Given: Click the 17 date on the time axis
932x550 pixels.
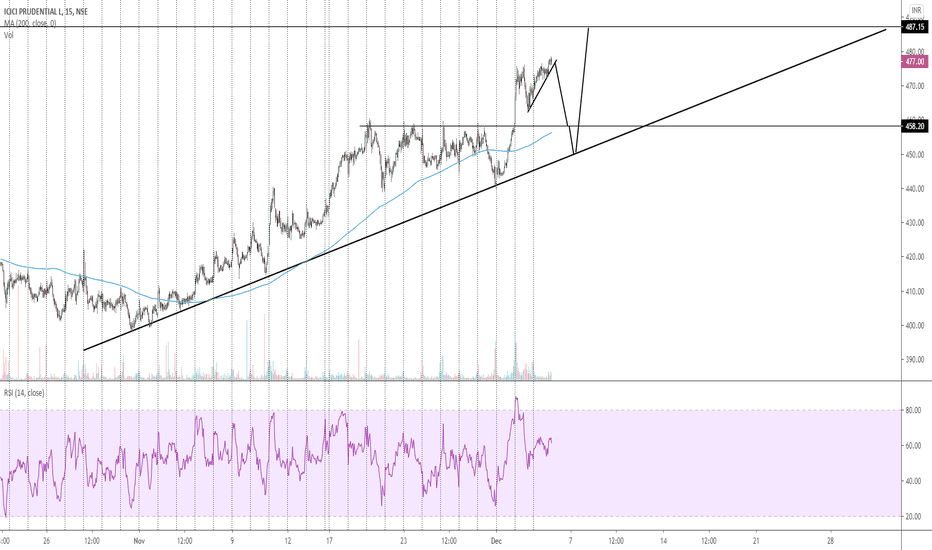Looking at the screenshot, I should point(329,541).
